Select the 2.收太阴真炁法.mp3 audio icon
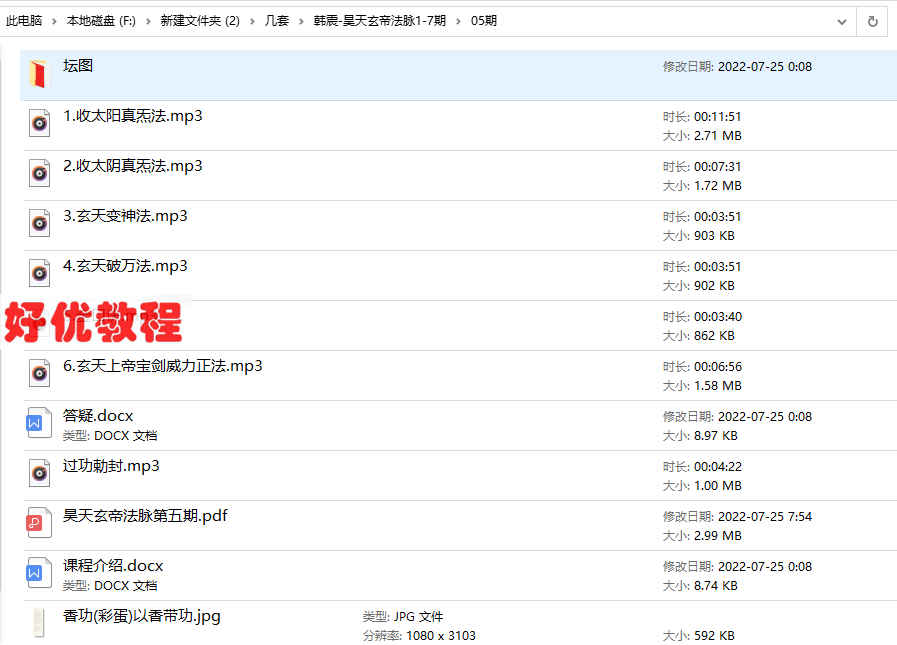The height and width of the screenshot is (645, 897). tap(39, 174)
